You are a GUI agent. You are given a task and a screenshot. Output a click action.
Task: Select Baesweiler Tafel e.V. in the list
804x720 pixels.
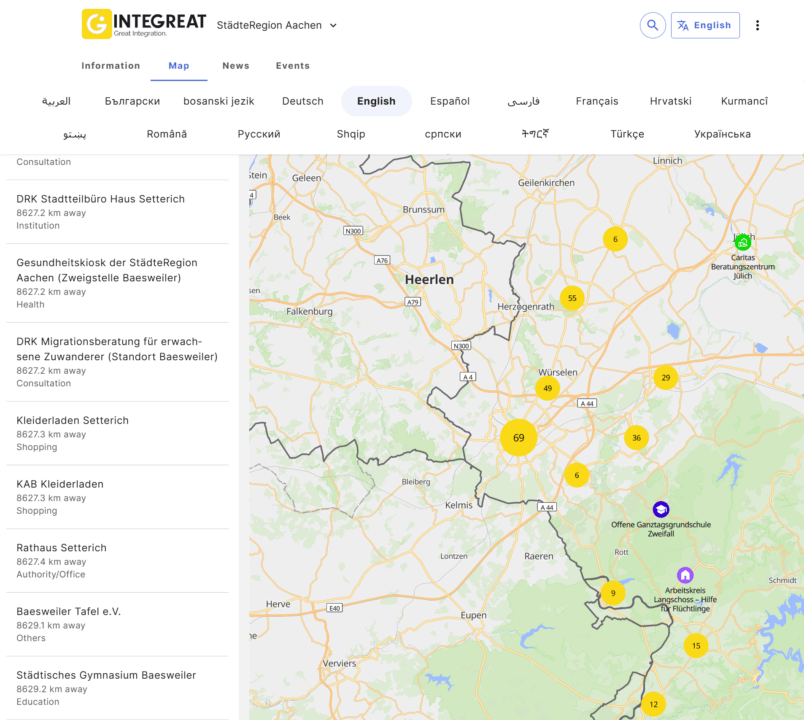68,612
